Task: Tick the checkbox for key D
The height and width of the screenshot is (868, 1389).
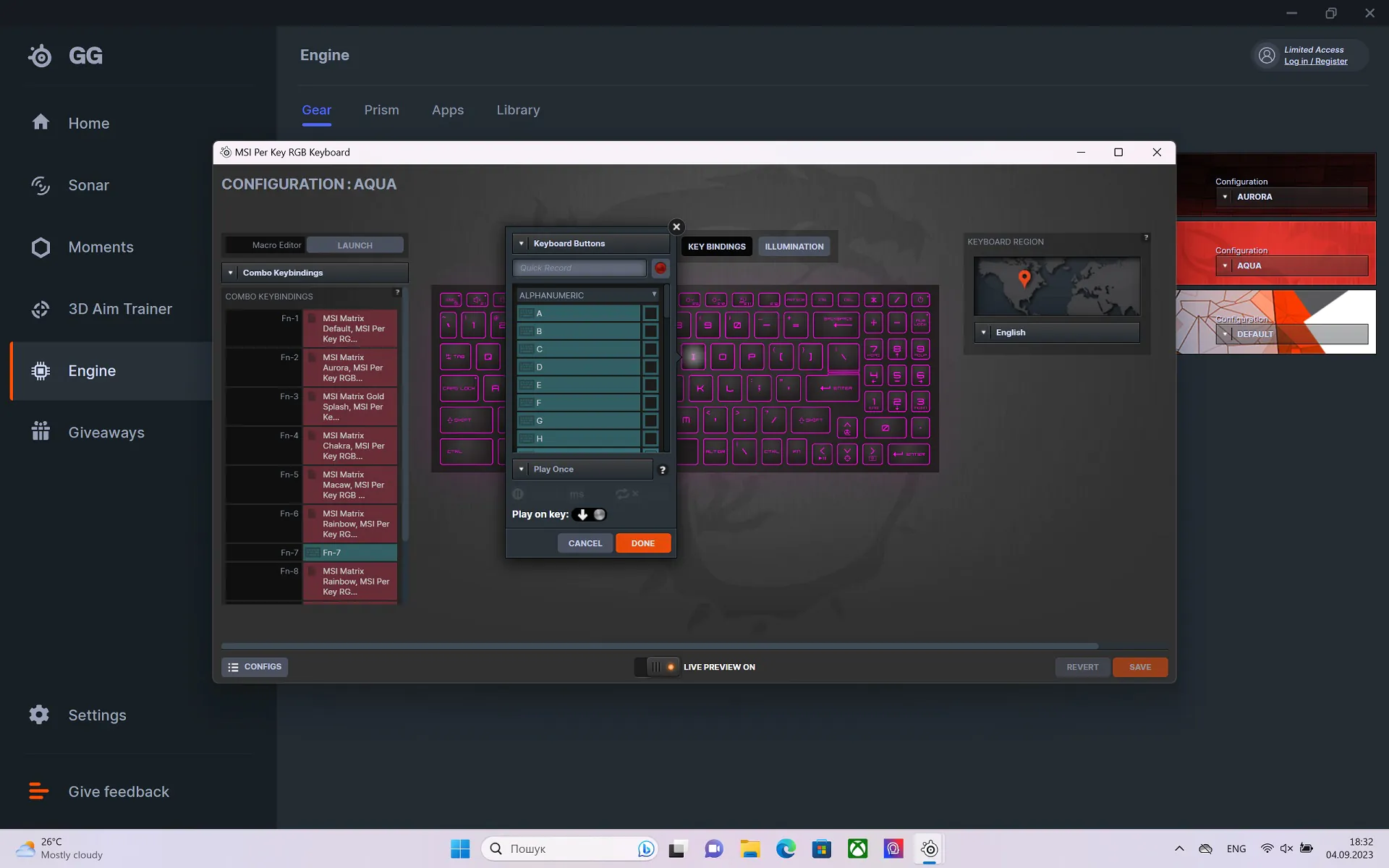Action: click(x=650, y=367)
